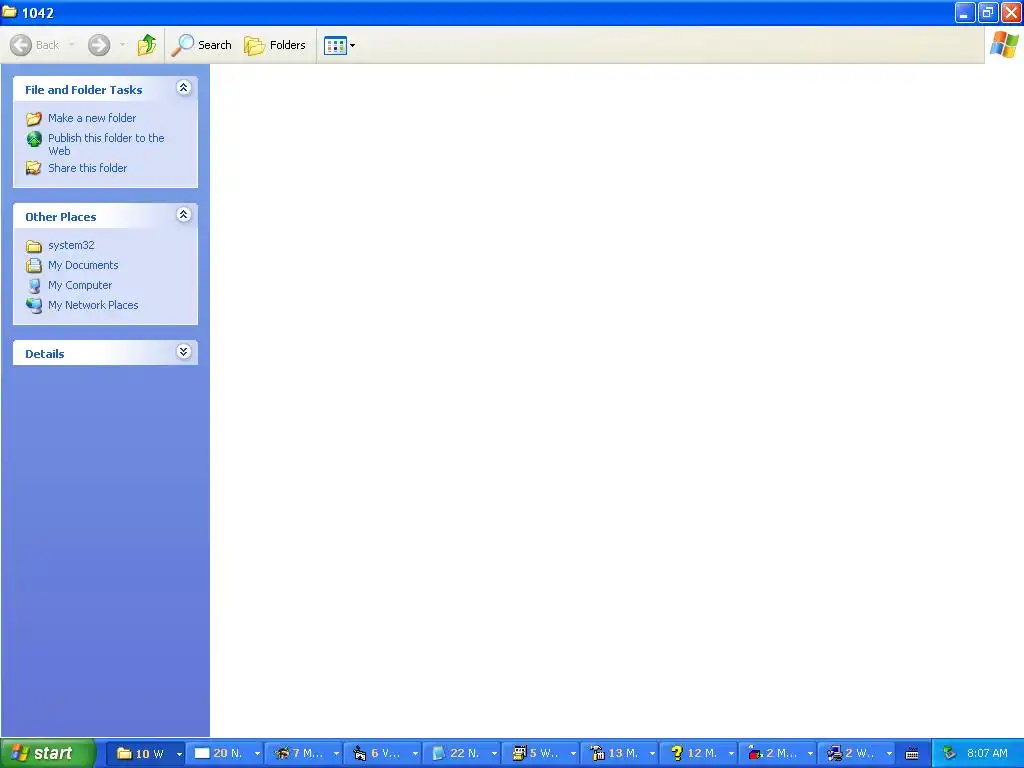Open the 22 N taskbar group
The width and height of the screenshot is (1024, 768).
(461, 753)
